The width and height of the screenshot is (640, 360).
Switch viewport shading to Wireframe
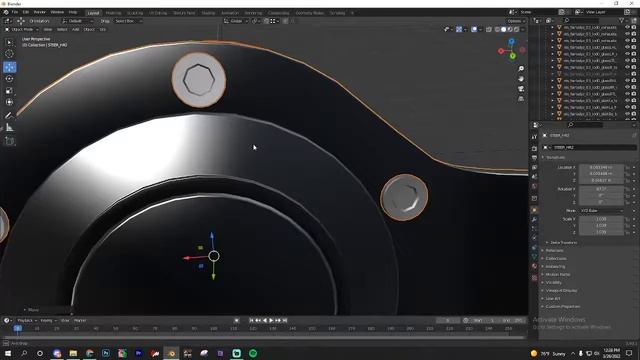coord(497,29)
